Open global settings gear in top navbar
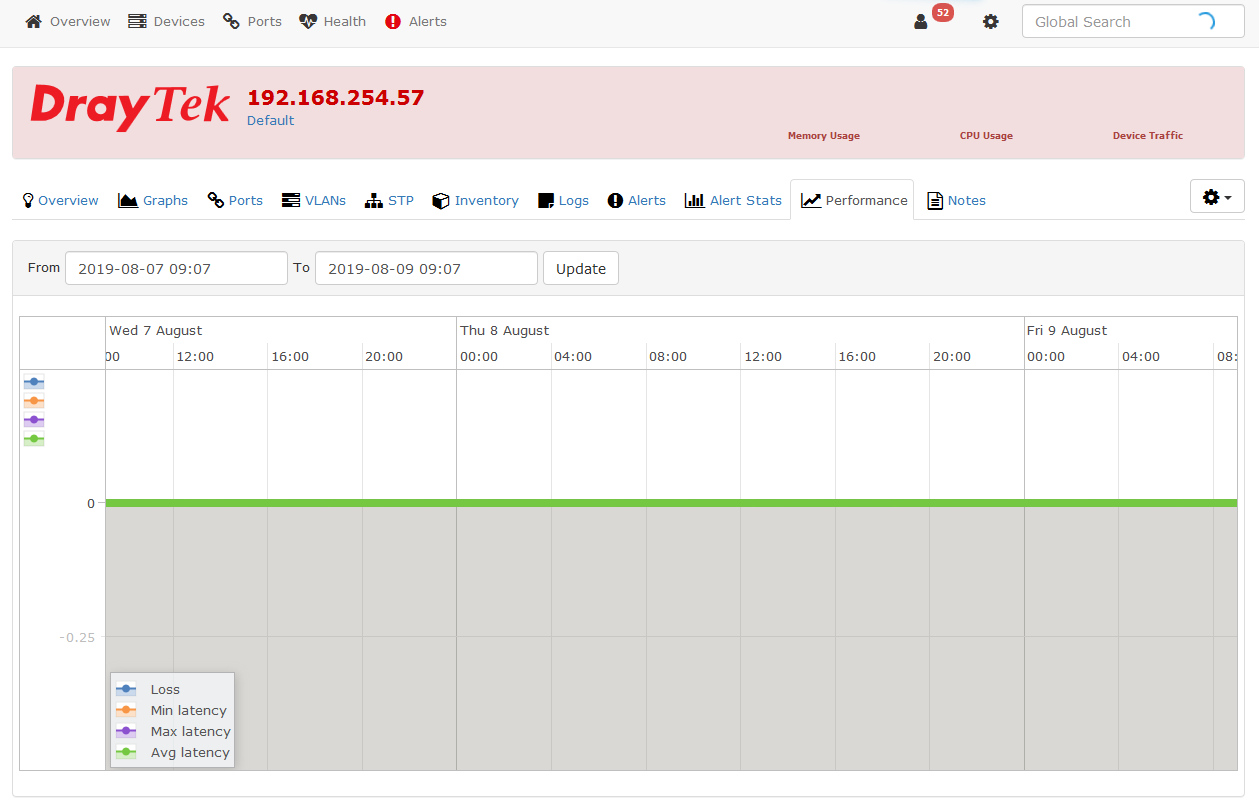The image size is (1259, 809). [990, 21]
